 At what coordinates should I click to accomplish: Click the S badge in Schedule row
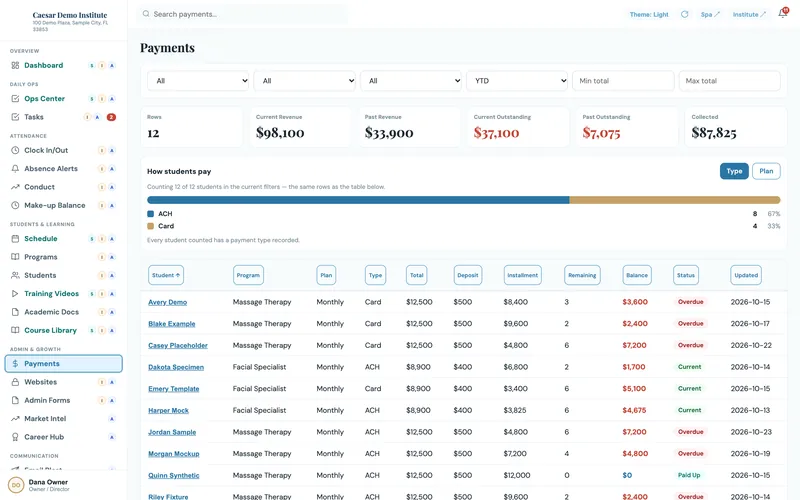92,239
